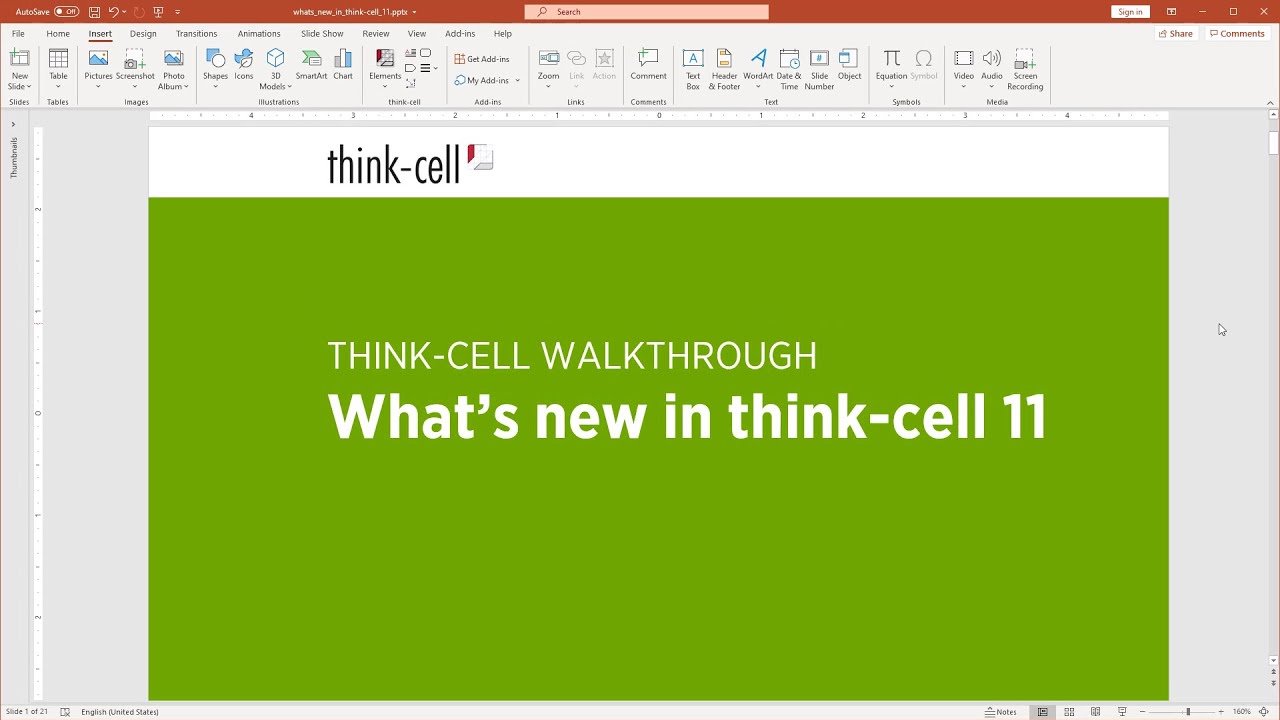Switch to Slide Sorter view

coord(1069,712)
